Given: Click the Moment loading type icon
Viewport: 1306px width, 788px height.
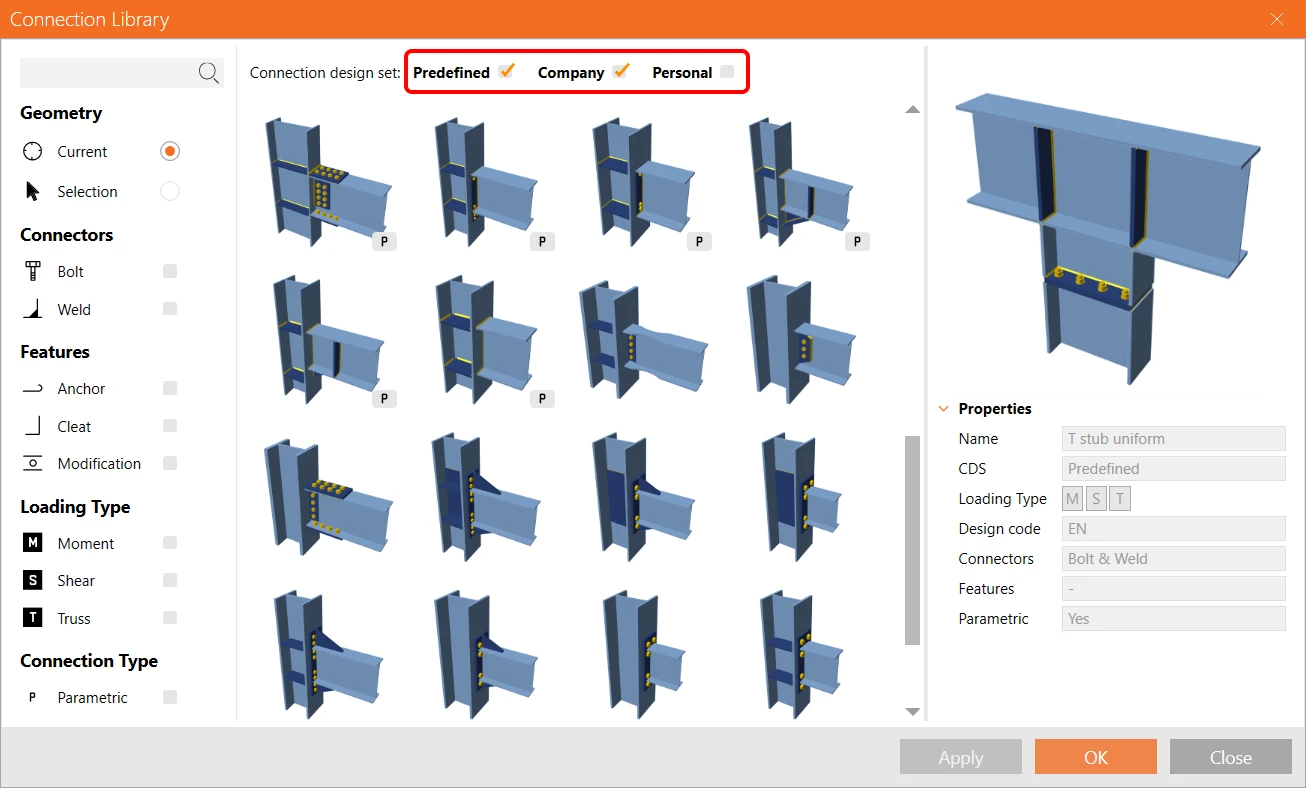Looking at the screenshot, I should coord(33,543).
